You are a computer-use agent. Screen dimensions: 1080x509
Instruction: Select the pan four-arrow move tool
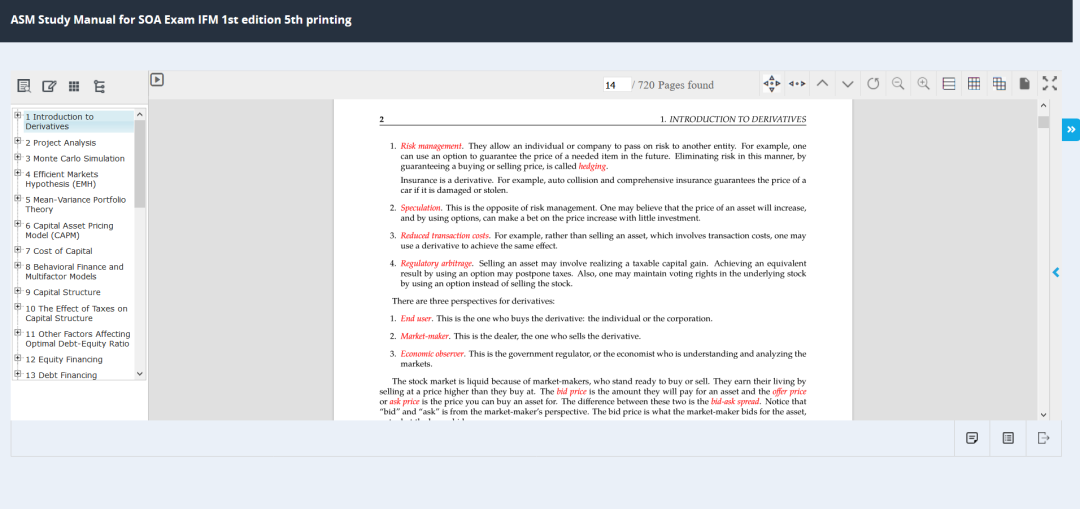coord(772,84)
